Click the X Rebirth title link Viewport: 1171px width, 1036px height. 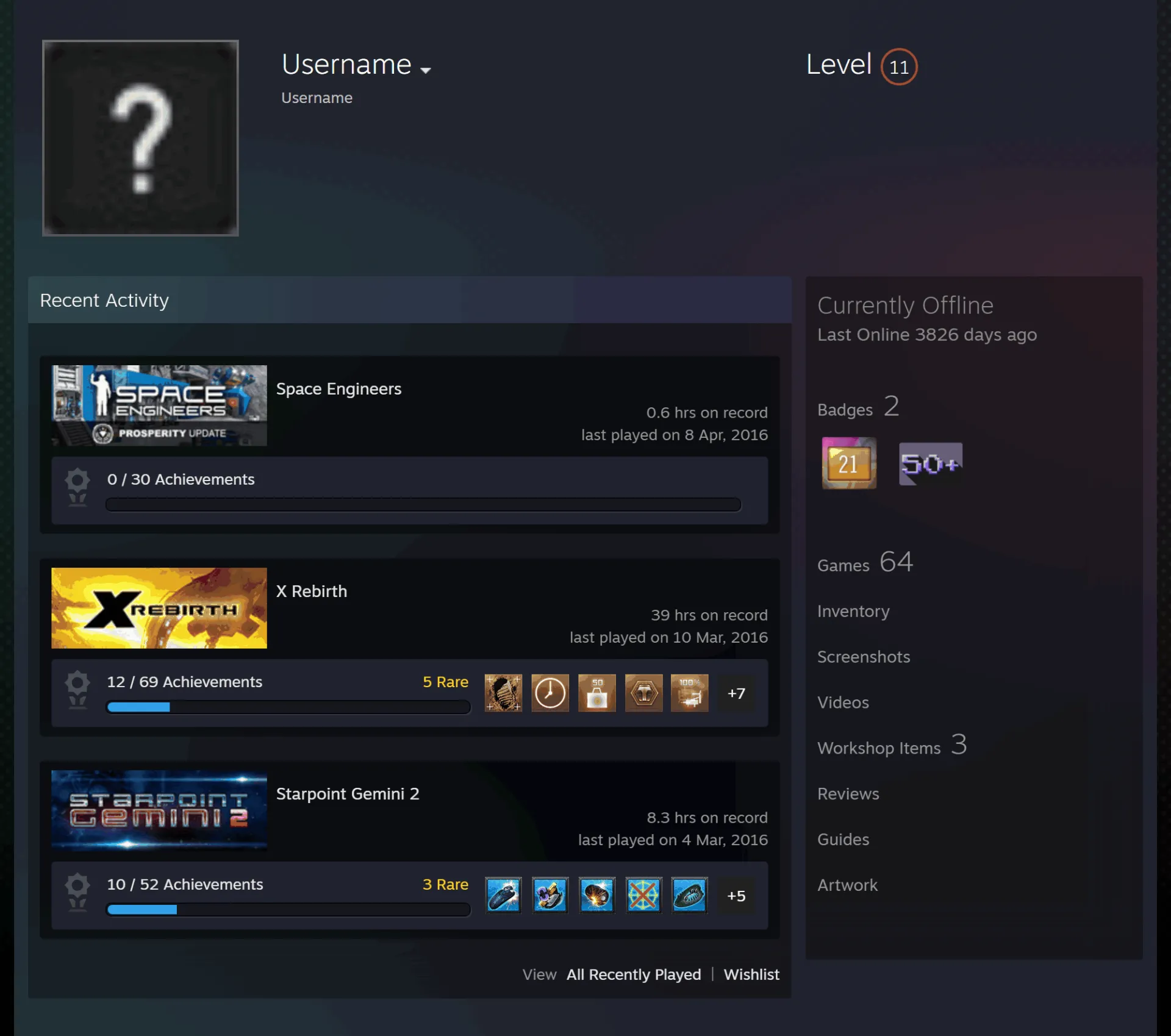pos(312,591)
